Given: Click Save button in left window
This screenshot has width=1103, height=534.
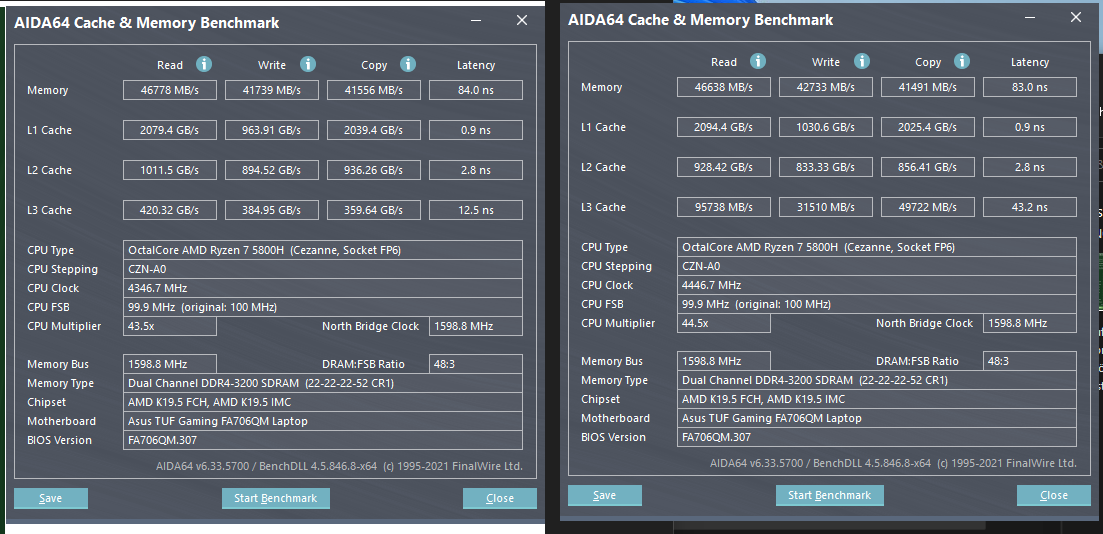Looking at the screenshot, I should [x=51, y=498].
